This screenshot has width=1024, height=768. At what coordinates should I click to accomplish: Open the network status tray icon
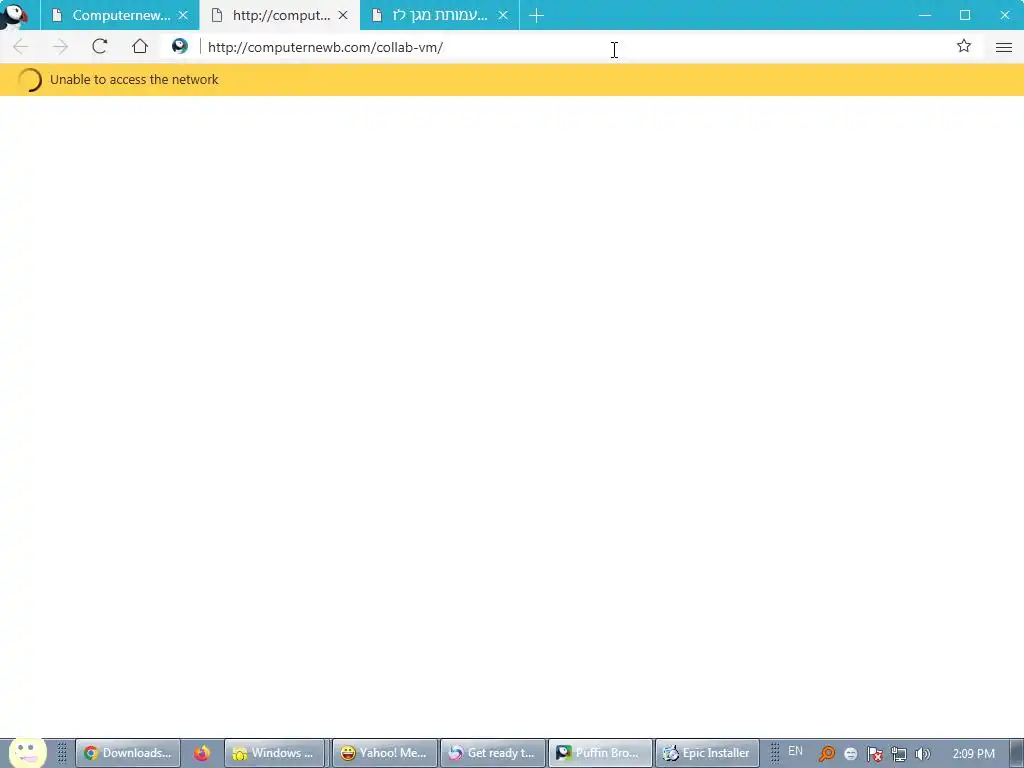(x=899, y=754)
